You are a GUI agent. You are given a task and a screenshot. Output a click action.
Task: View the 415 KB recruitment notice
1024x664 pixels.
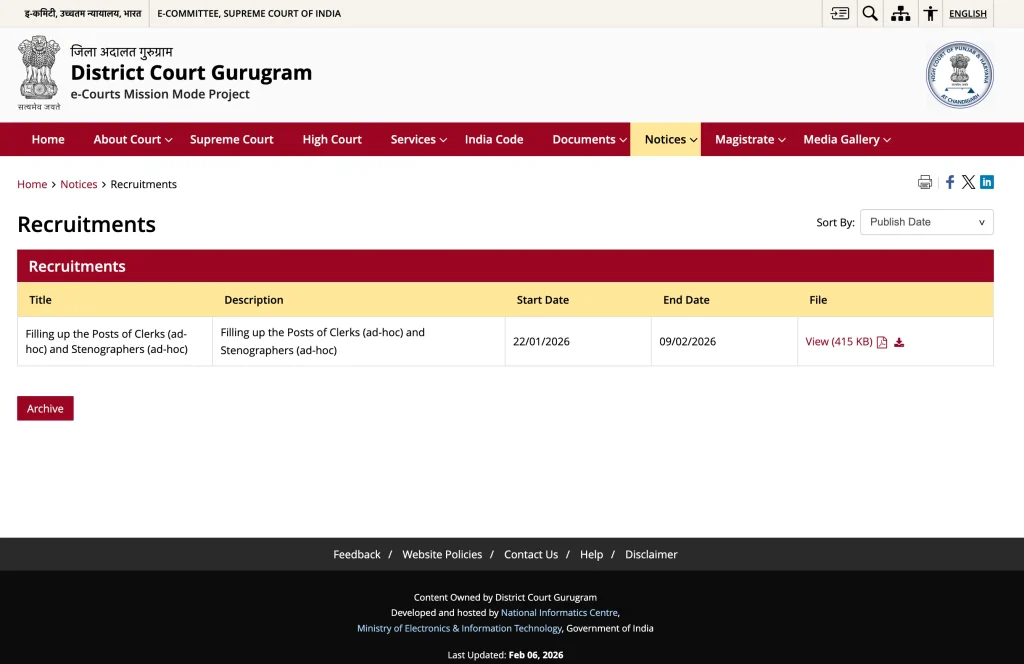839,341
